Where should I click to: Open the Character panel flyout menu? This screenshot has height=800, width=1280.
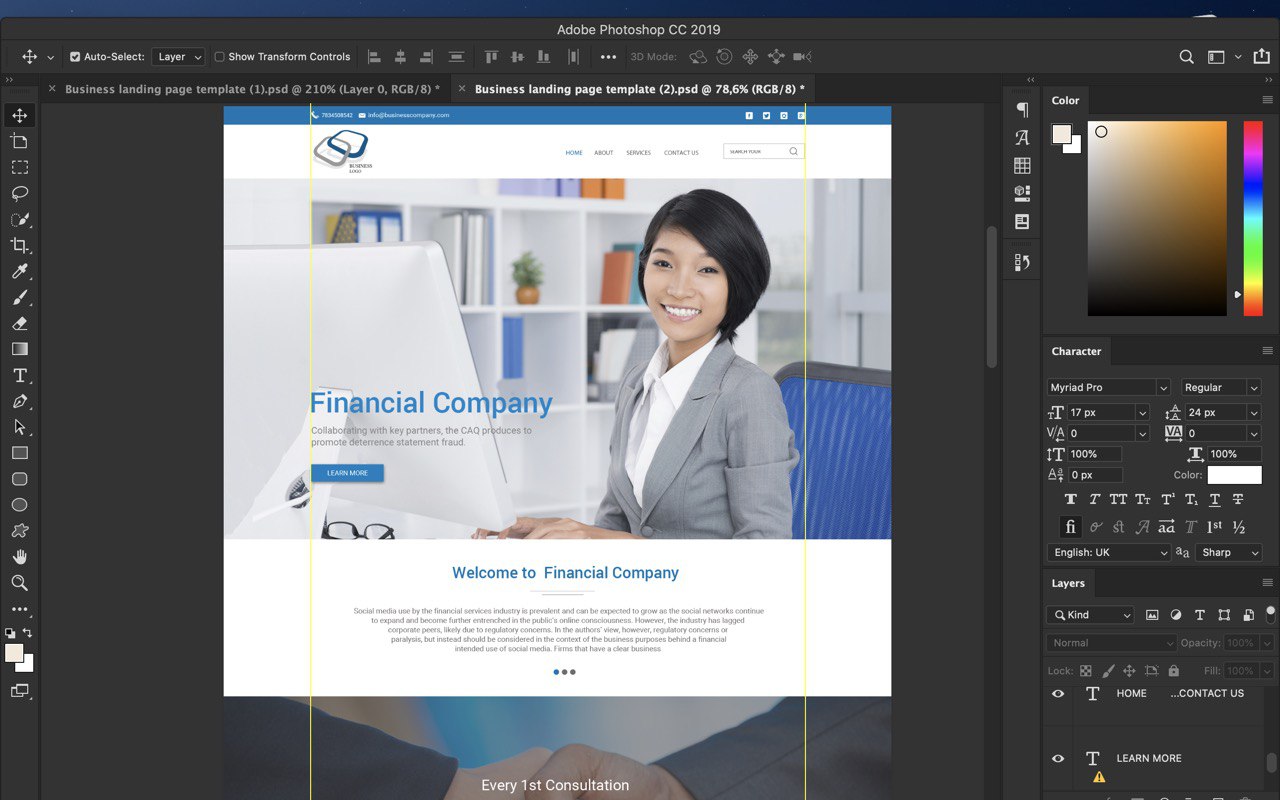[1267, 351]
